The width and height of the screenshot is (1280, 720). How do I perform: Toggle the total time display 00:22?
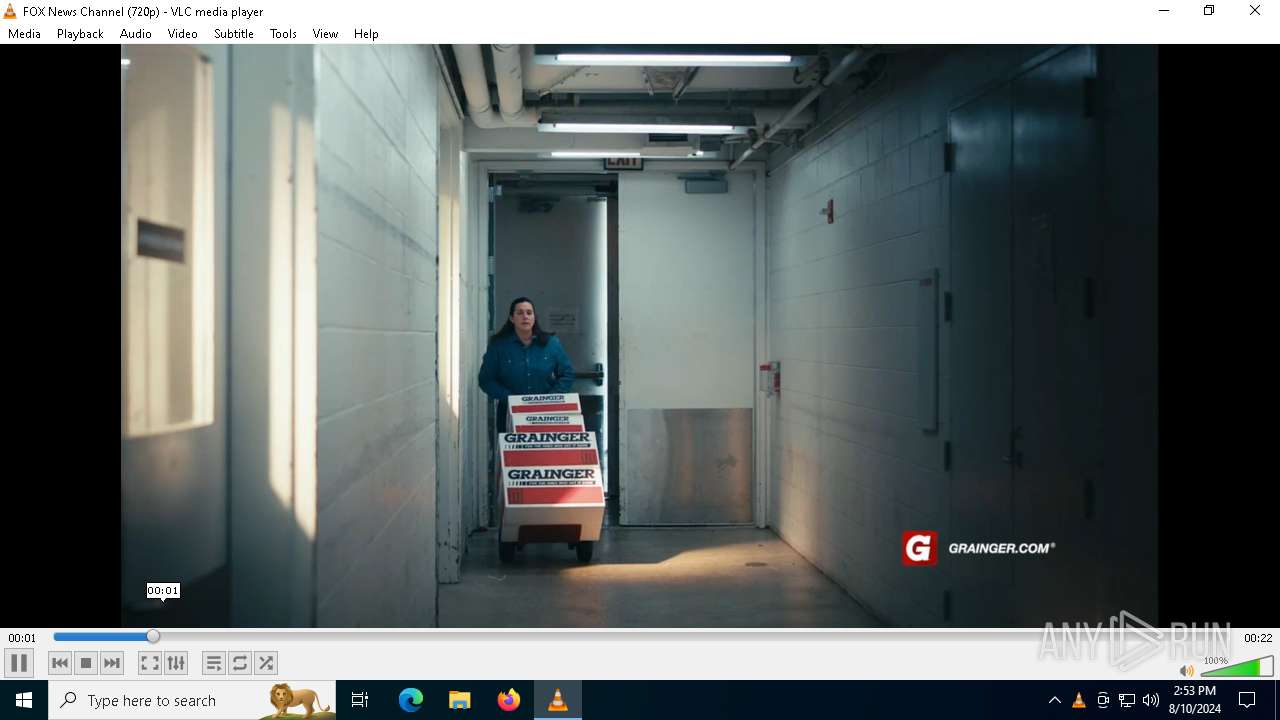coord(1258,638)
